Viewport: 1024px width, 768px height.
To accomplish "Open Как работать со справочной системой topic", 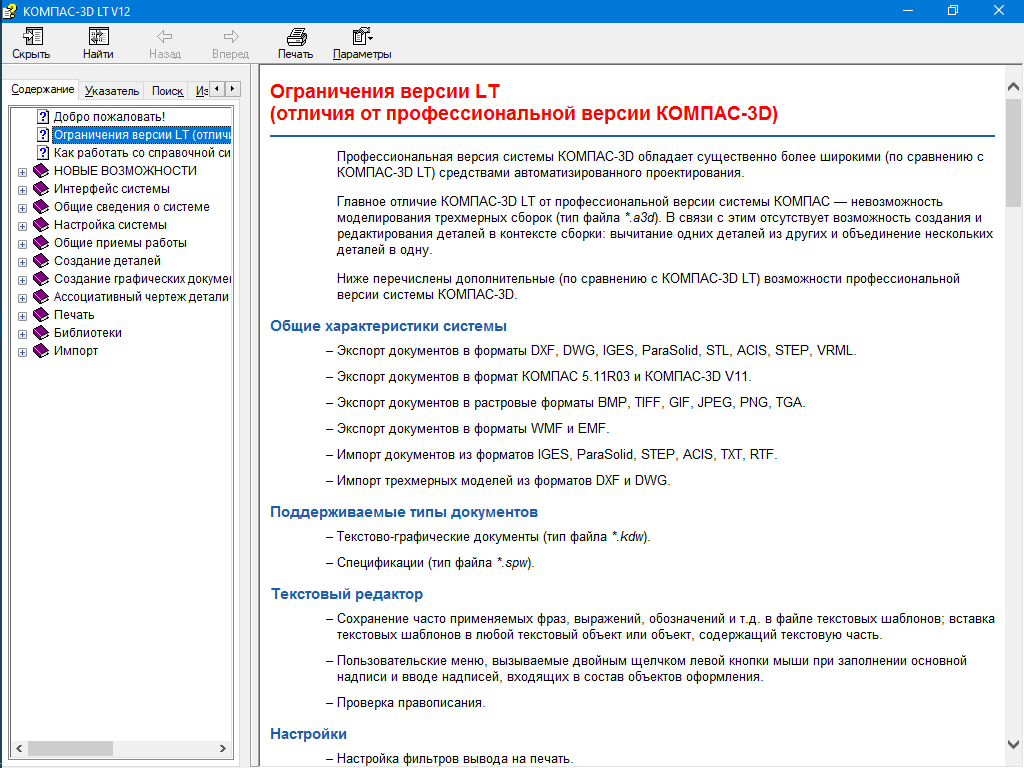I will click(142, 153).
